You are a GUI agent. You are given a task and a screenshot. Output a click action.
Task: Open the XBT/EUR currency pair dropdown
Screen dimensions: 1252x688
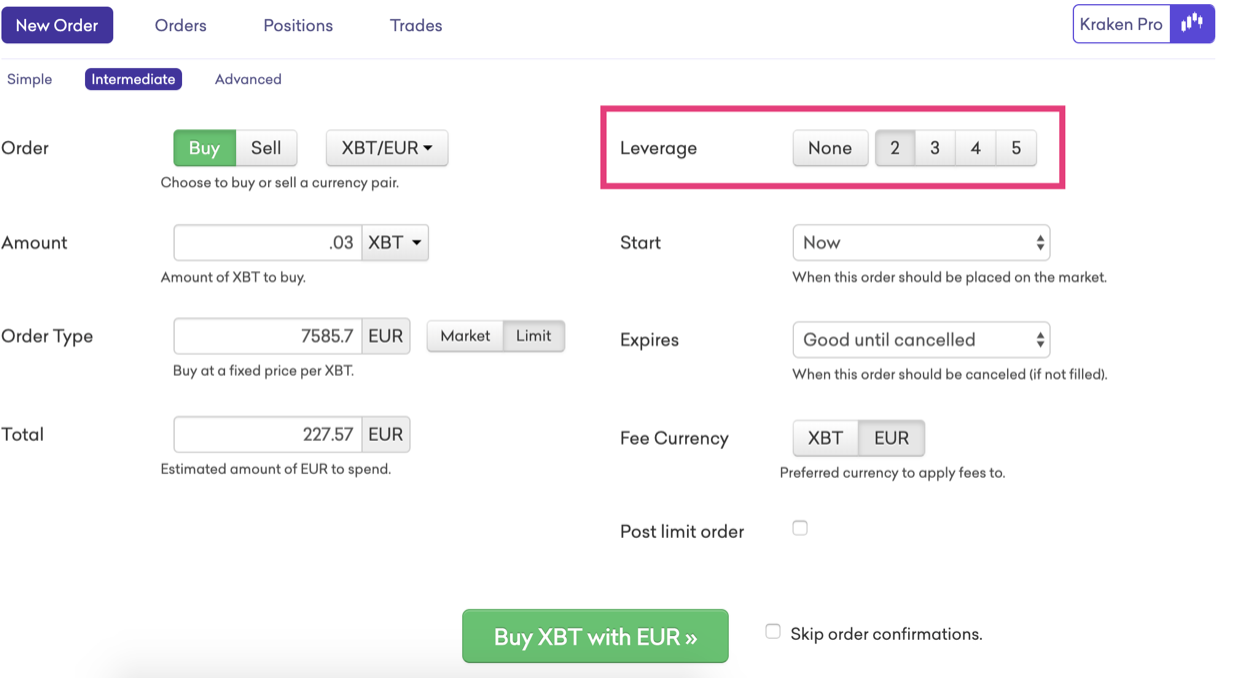point(387,148)
